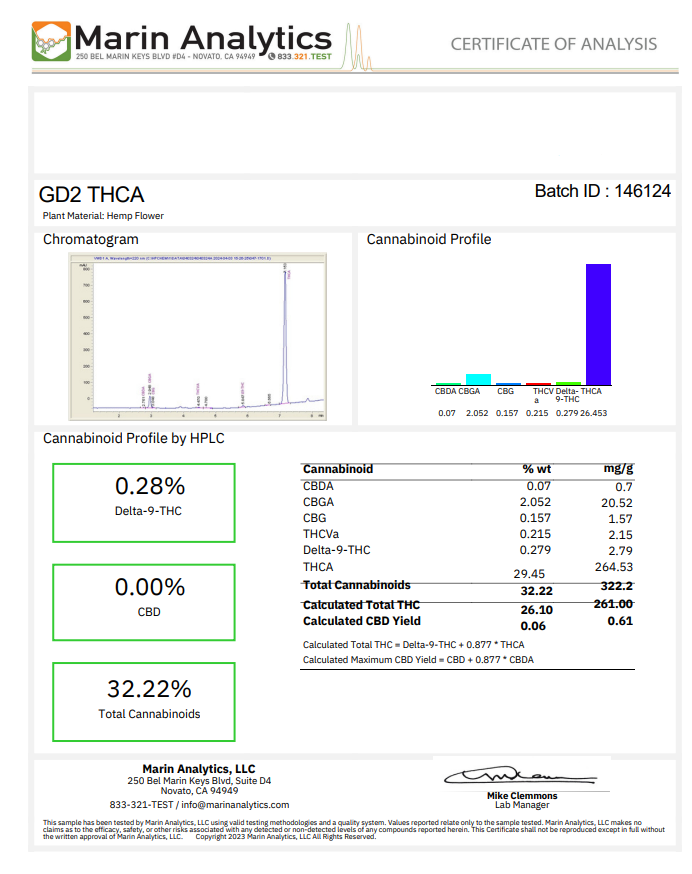Click the phone icon beside 833.321.TEST
The width and height of the screenshot is (692, 874).
[272, 56]
